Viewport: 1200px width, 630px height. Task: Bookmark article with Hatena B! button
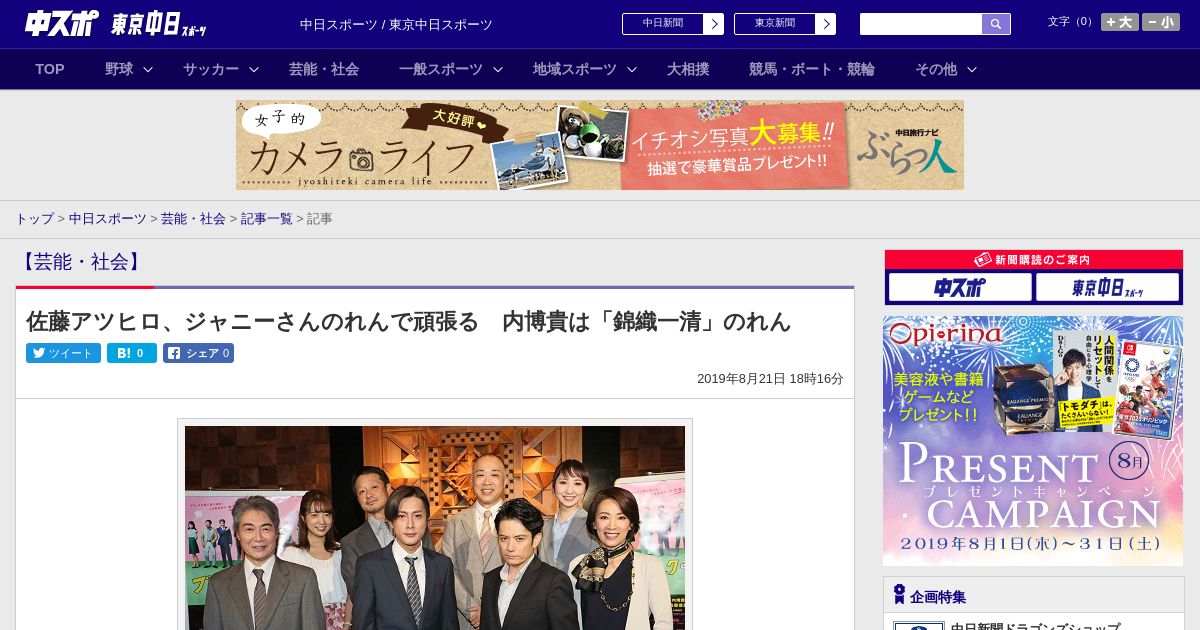click(x=132, y=353)
